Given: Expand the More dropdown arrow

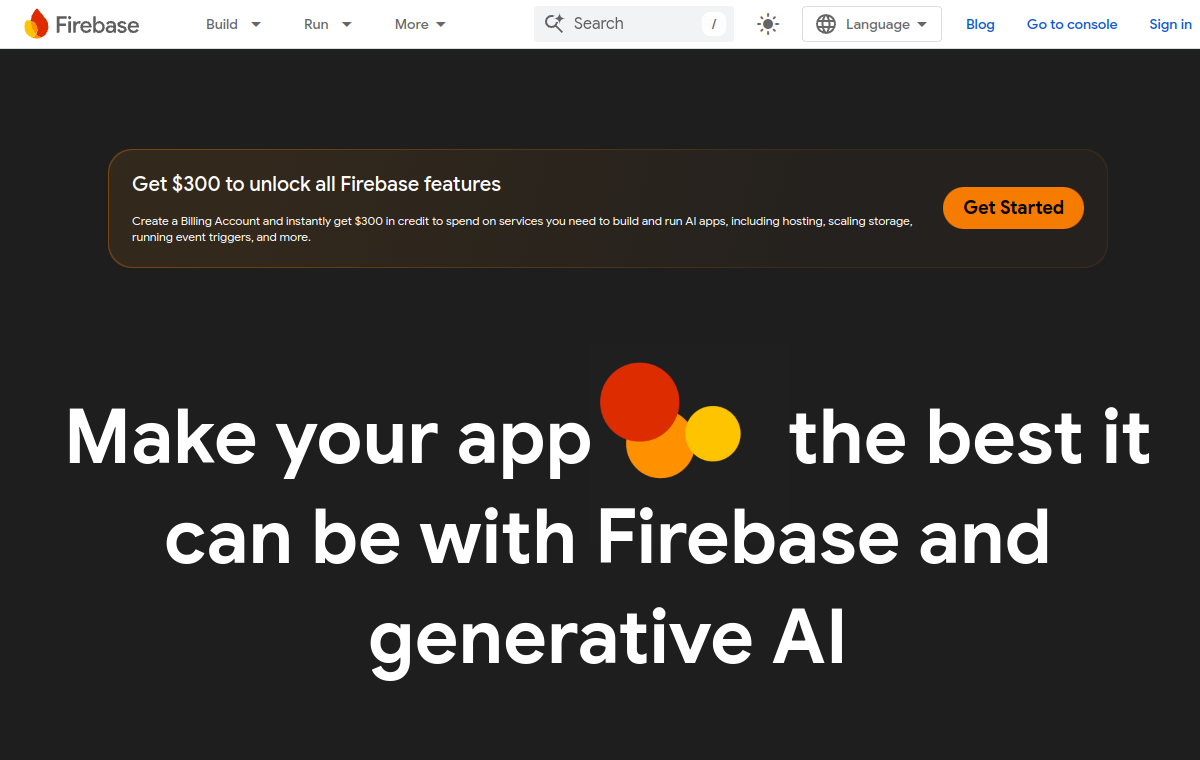Looking at the screenshot, I should pyautogui.click(x=441, y=24).
